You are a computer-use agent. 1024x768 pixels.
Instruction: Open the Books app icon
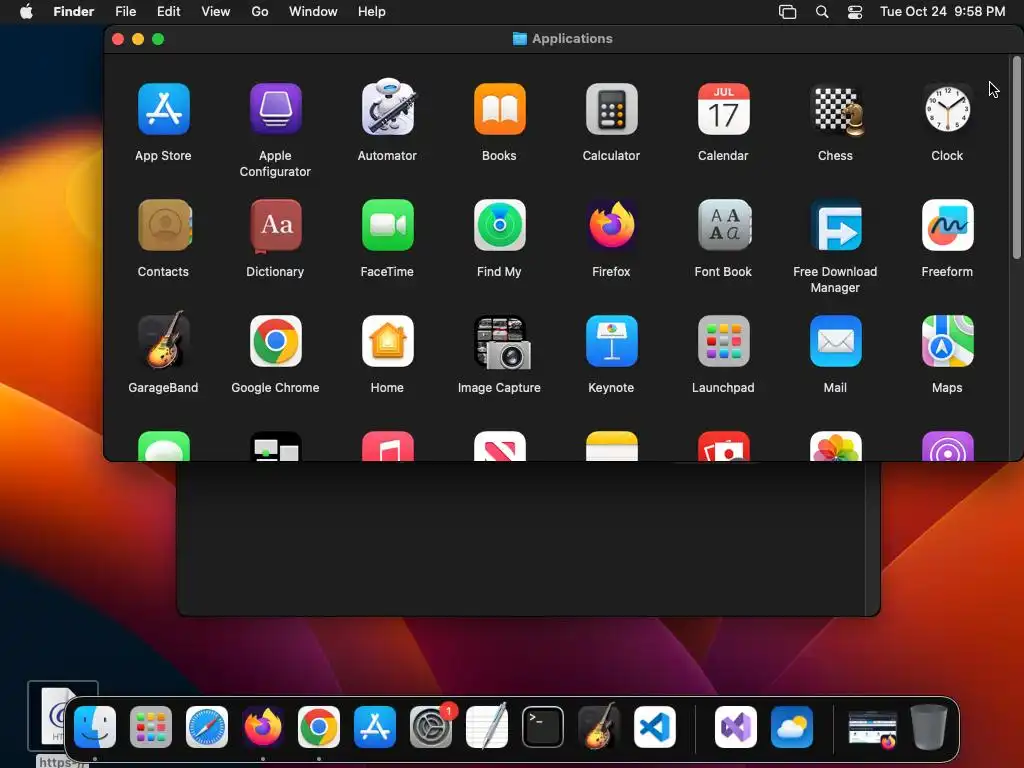click(x=500, y=109)
